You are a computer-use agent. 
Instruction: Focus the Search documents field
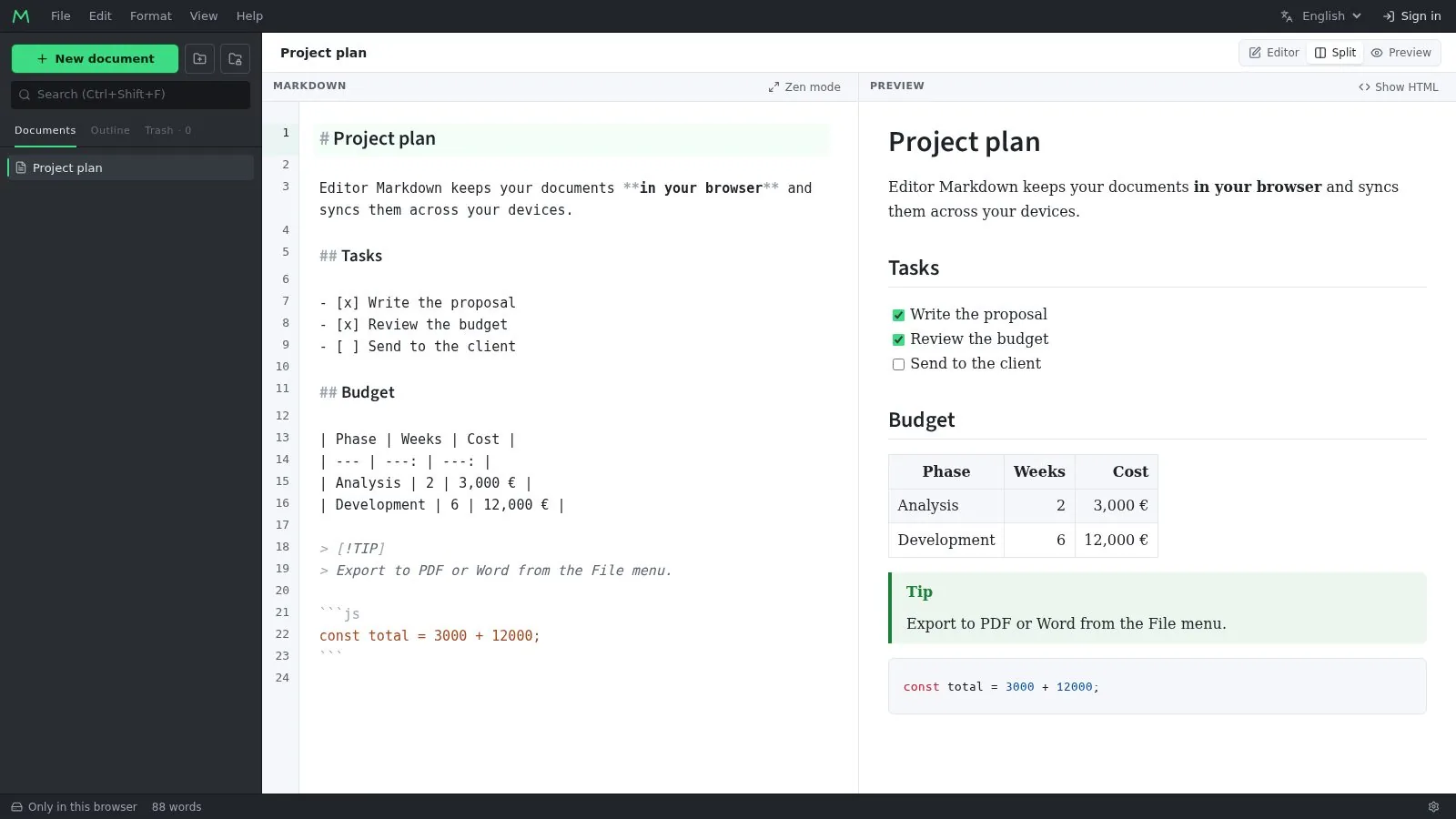tap(130, 95)
